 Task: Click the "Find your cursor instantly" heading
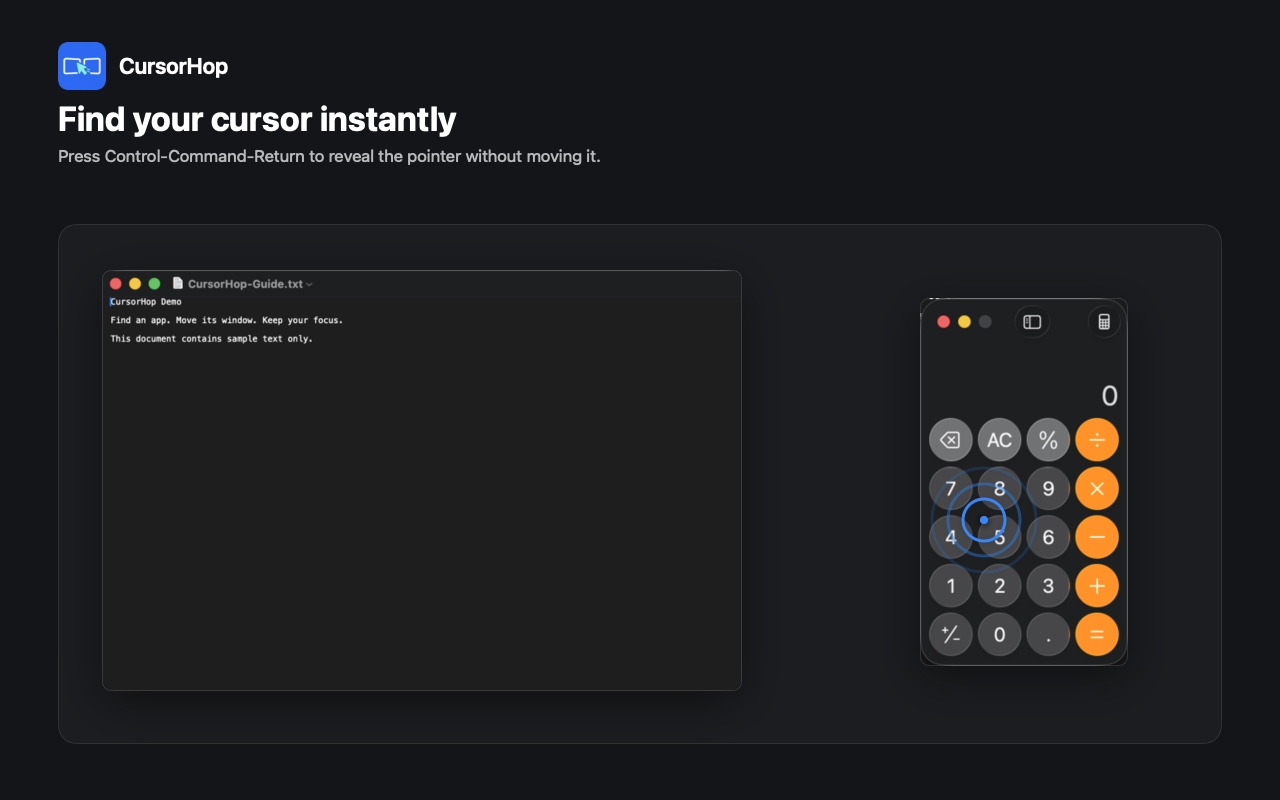[x=257, y=119]
